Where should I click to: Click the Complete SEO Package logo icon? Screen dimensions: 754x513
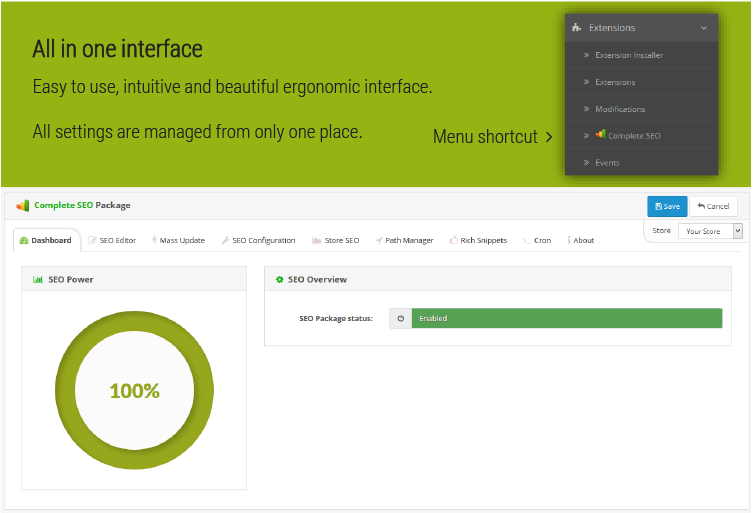pyautogui.click(x=23, y=206)
